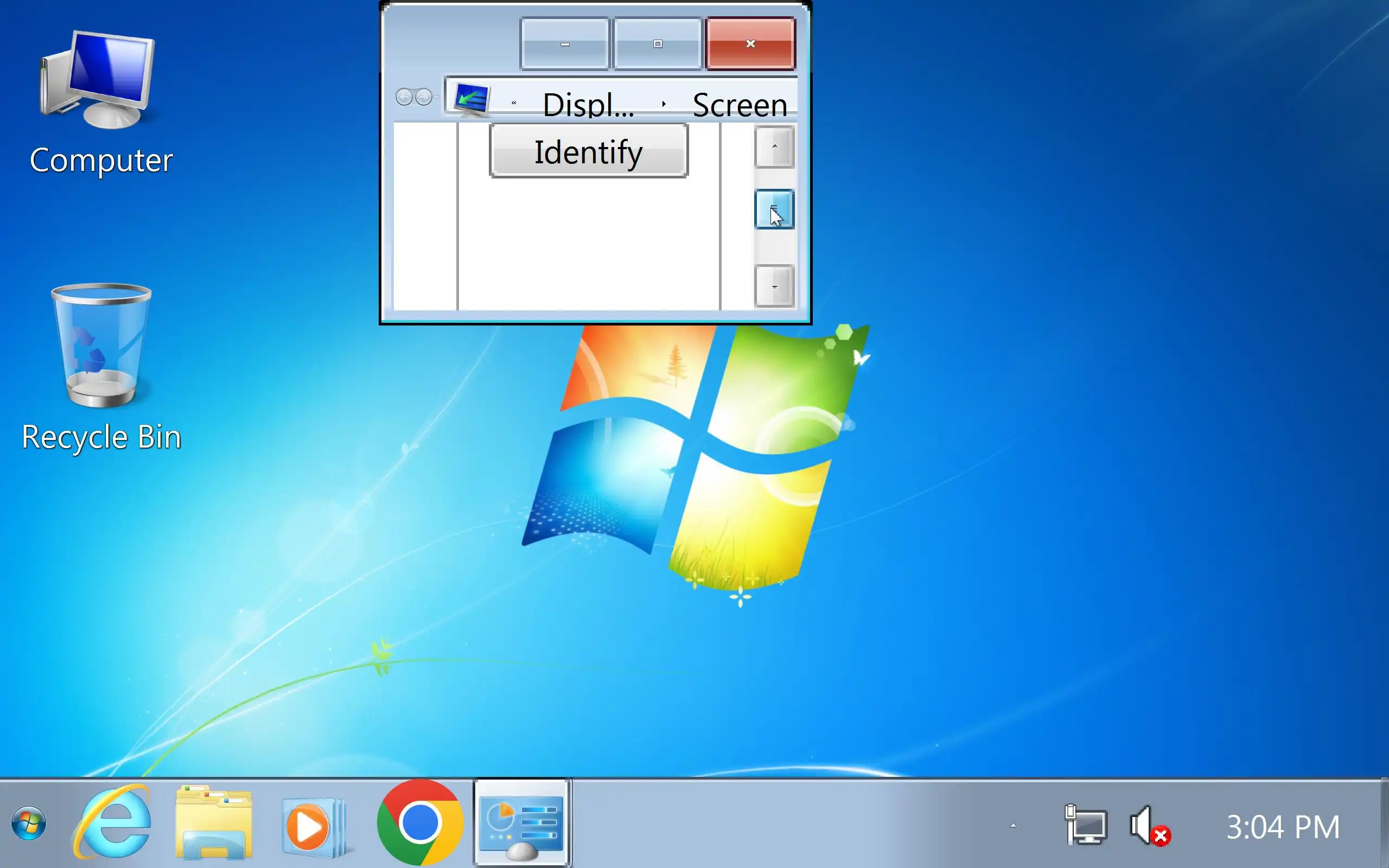Click the highlighted vertical scrollbar thumb

(x=774, y=209)
